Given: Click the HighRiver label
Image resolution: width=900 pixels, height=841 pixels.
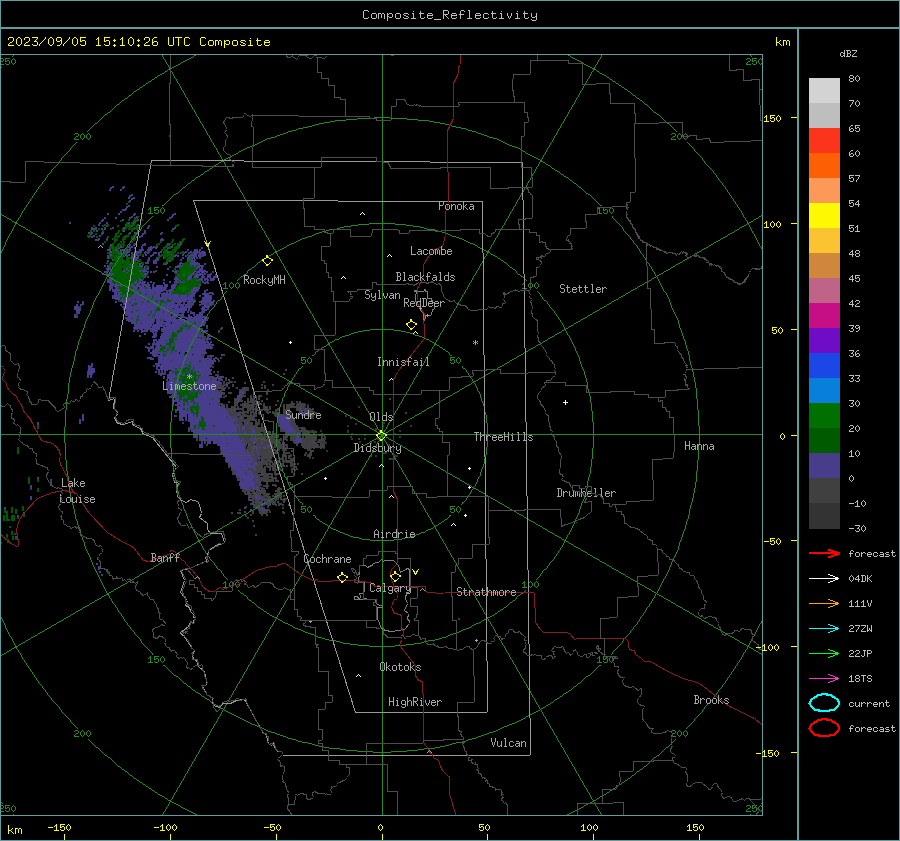Looking at the screenshot, I should click(415, 702).
